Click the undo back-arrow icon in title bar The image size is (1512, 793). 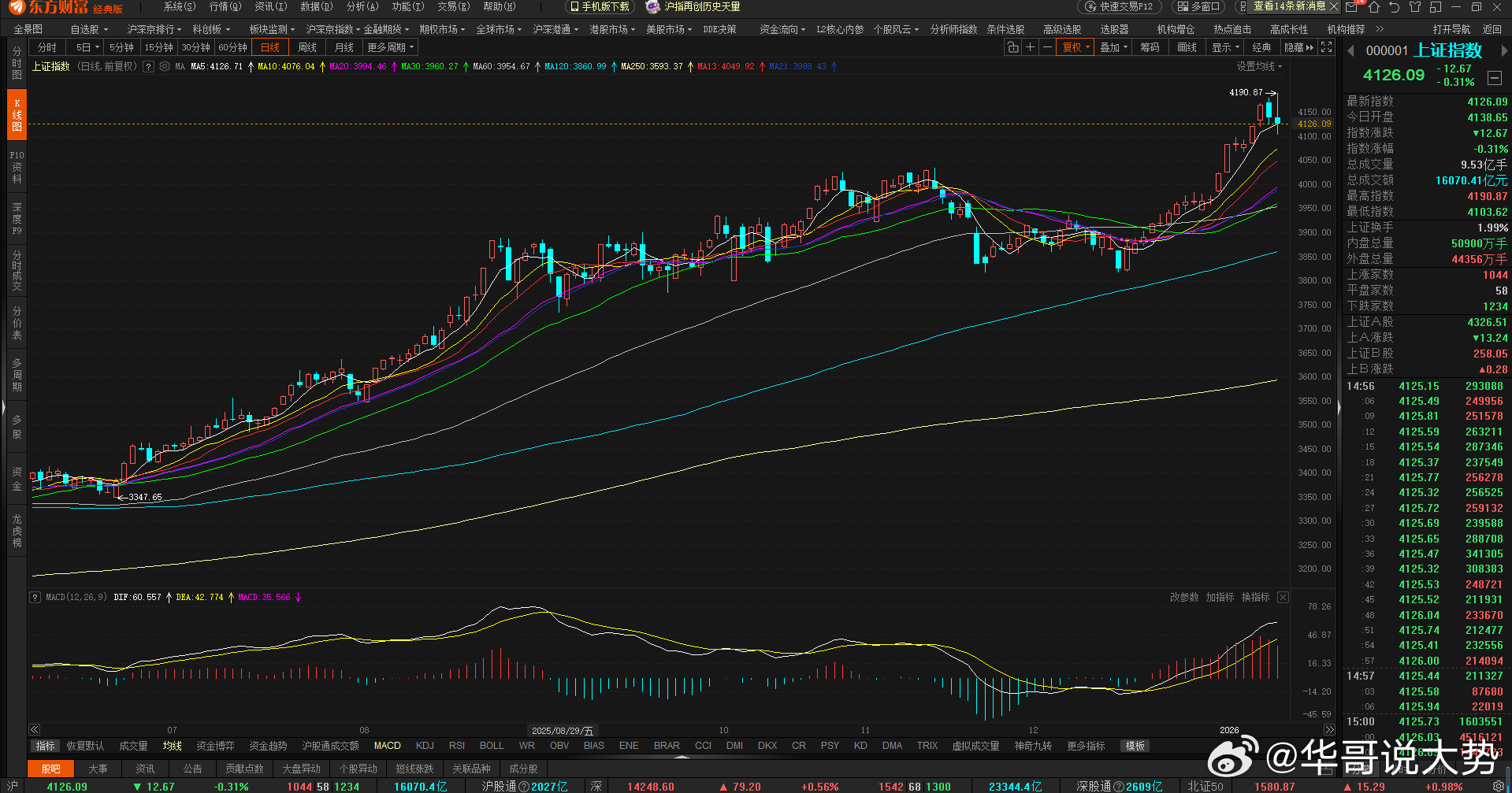[x=1394, y=7]
